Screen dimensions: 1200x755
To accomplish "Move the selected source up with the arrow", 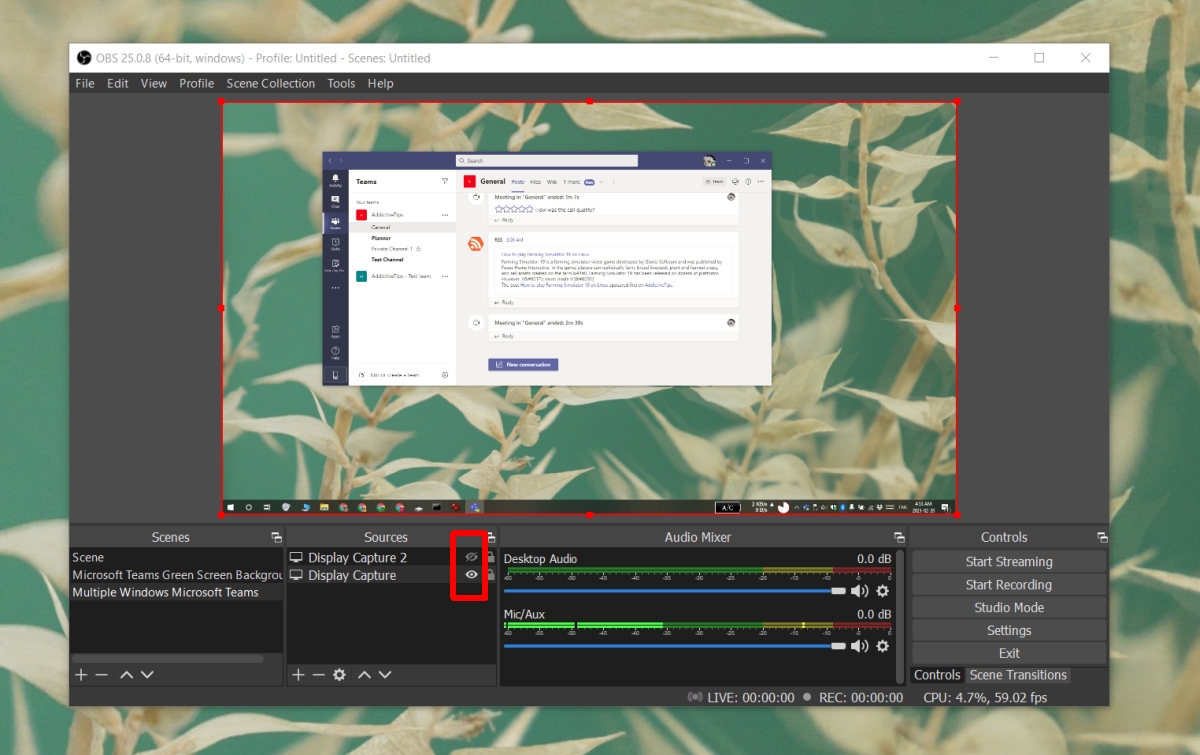I will tap(366, 674).
